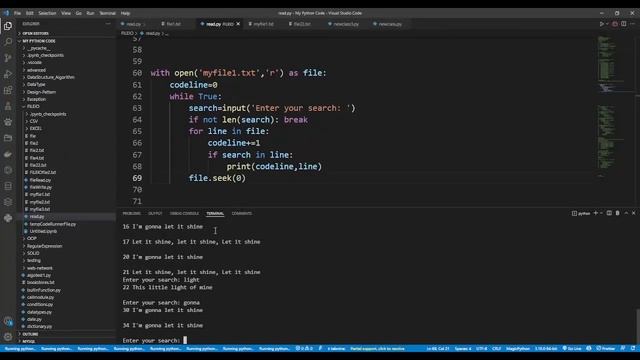The image size is (640, 360).
Task: Open the Extensions view
Action: click(x=8, y=90)
